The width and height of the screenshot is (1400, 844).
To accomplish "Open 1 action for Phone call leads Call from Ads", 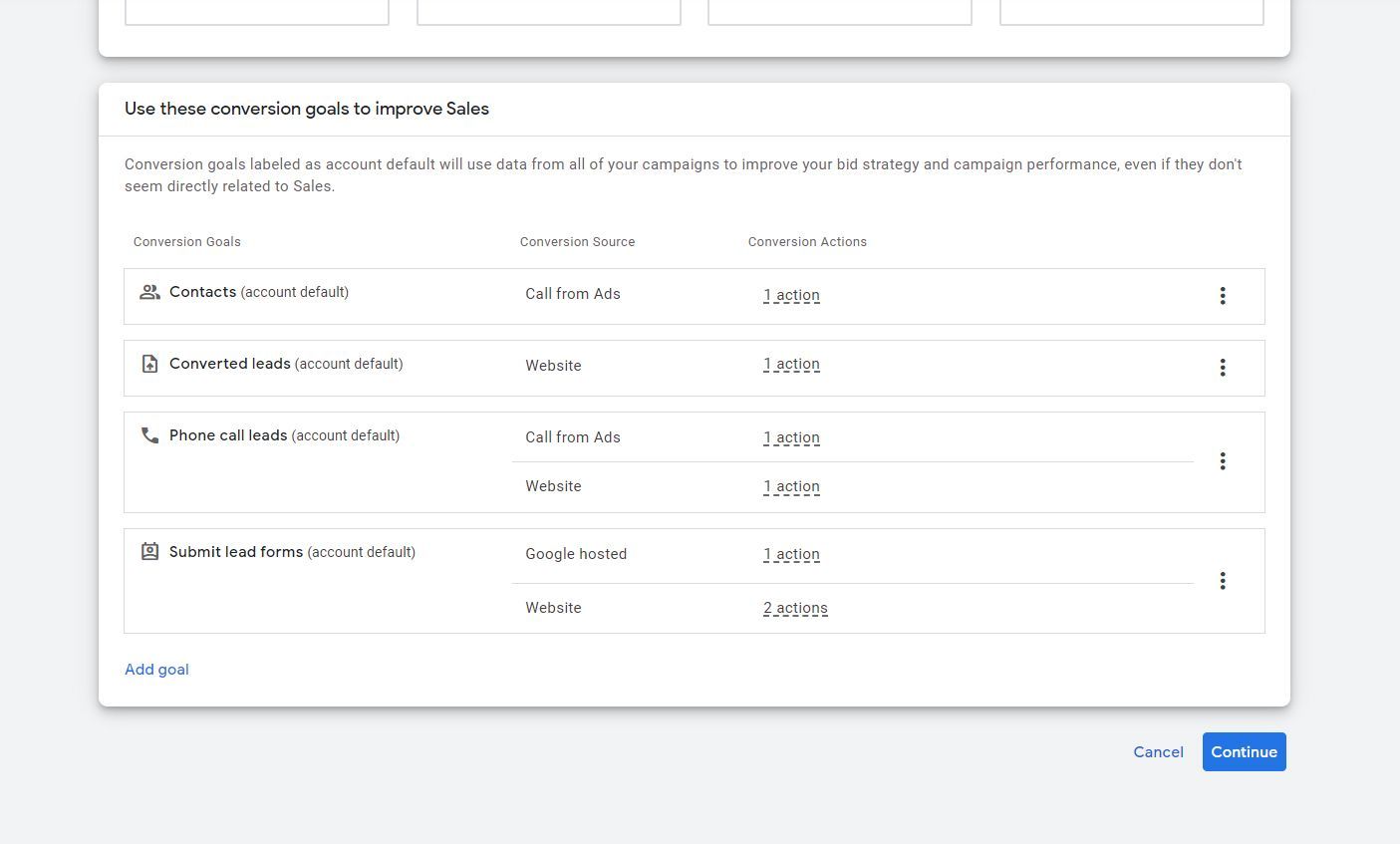I will [791, 437].
